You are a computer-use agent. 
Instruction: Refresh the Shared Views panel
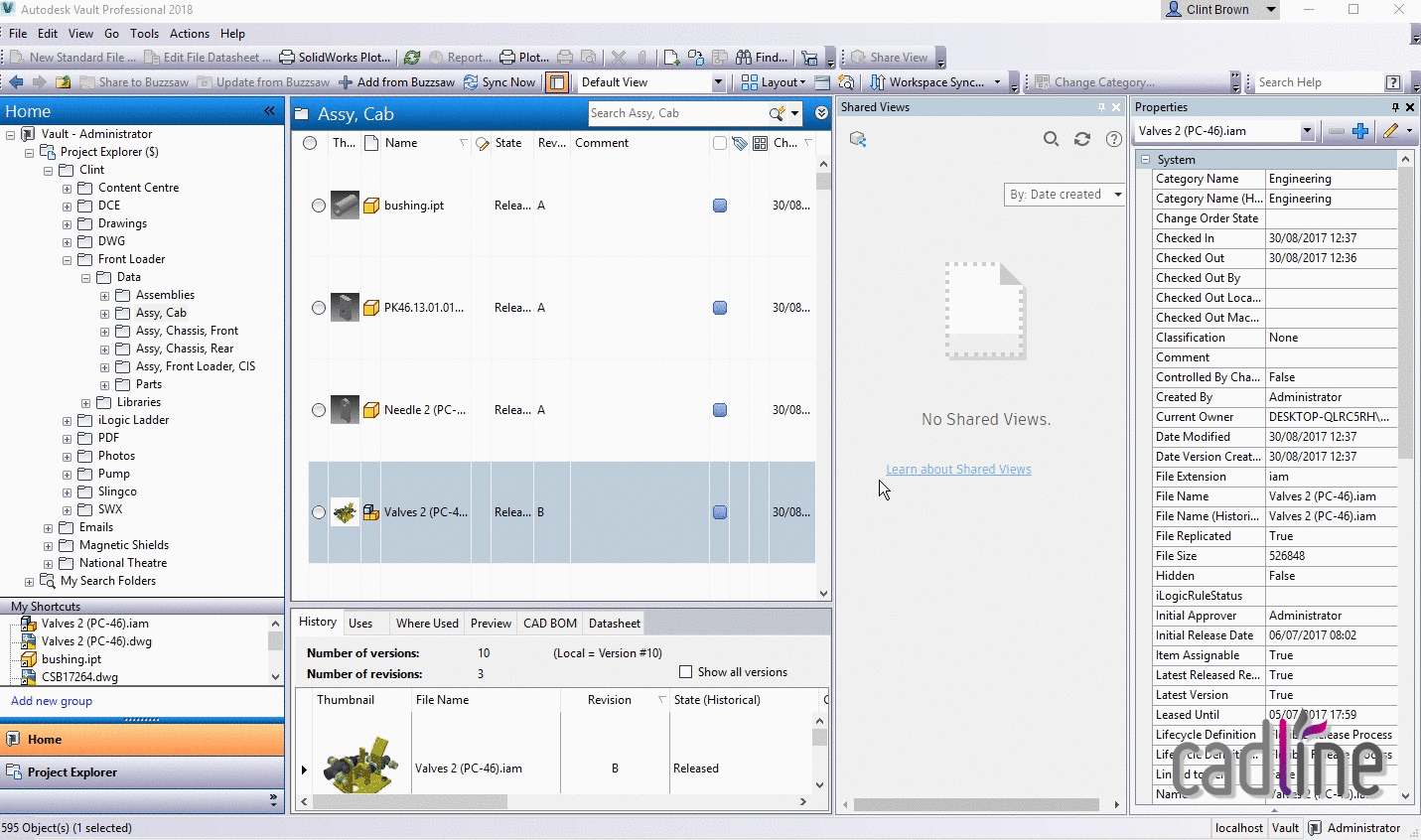1082,139
